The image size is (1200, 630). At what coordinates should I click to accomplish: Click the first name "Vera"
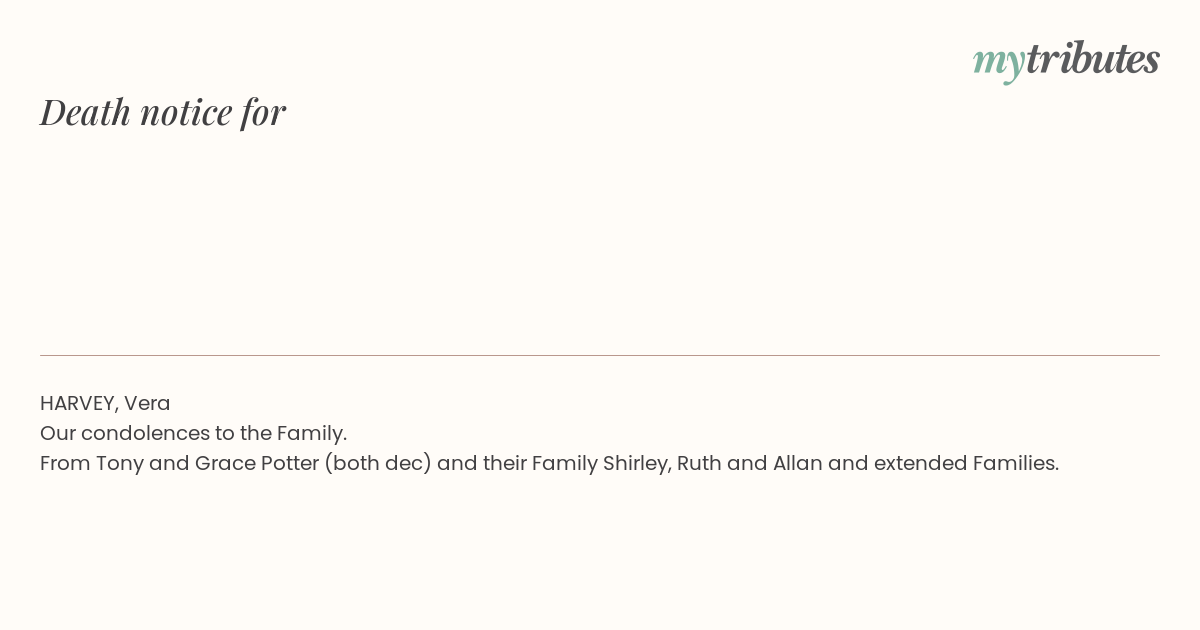[147, 403]
